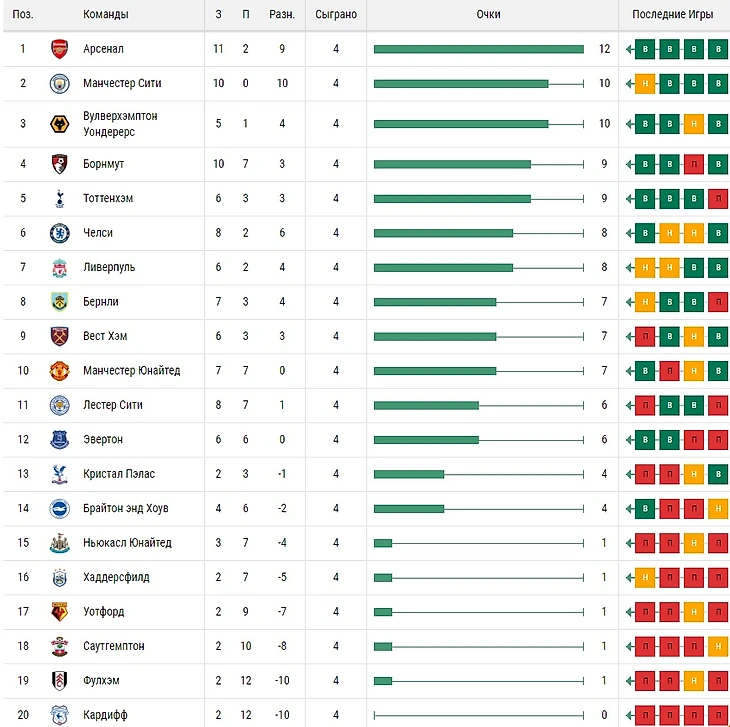Viewport: 730px width, 727px height.
Task: Click the Tottenham cockerel crest icon
Action: [59, 198]
